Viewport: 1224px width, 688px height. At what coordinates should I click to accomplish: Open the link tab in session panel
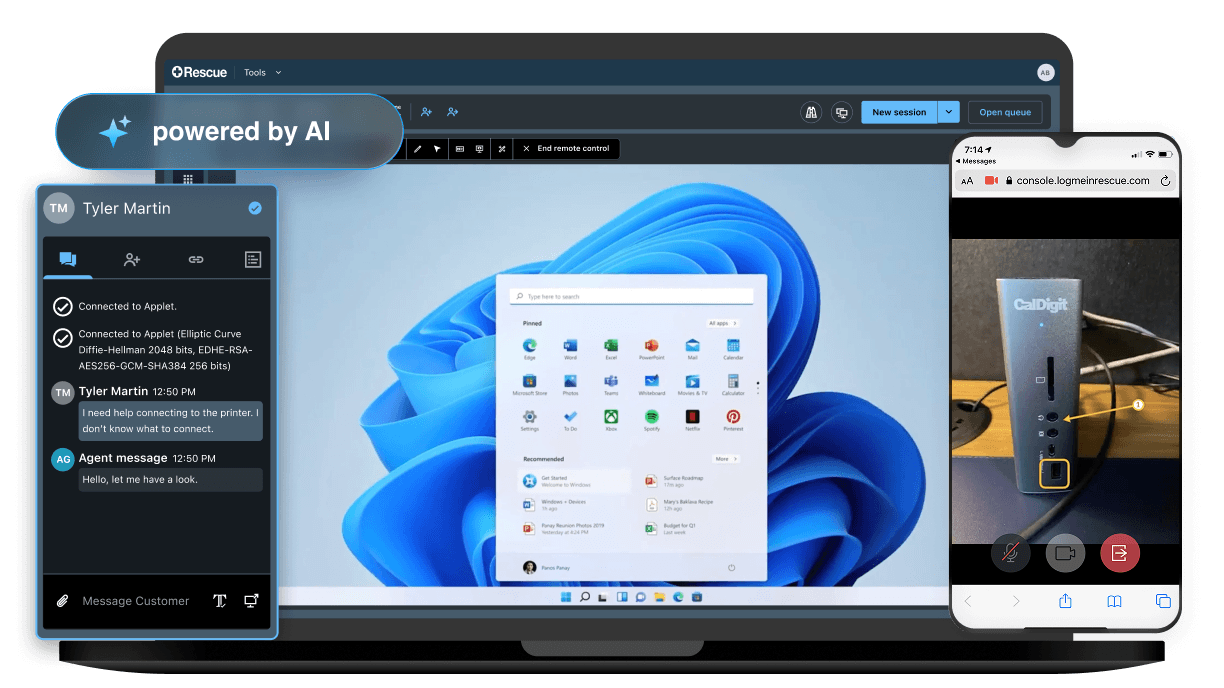[196, 259]
